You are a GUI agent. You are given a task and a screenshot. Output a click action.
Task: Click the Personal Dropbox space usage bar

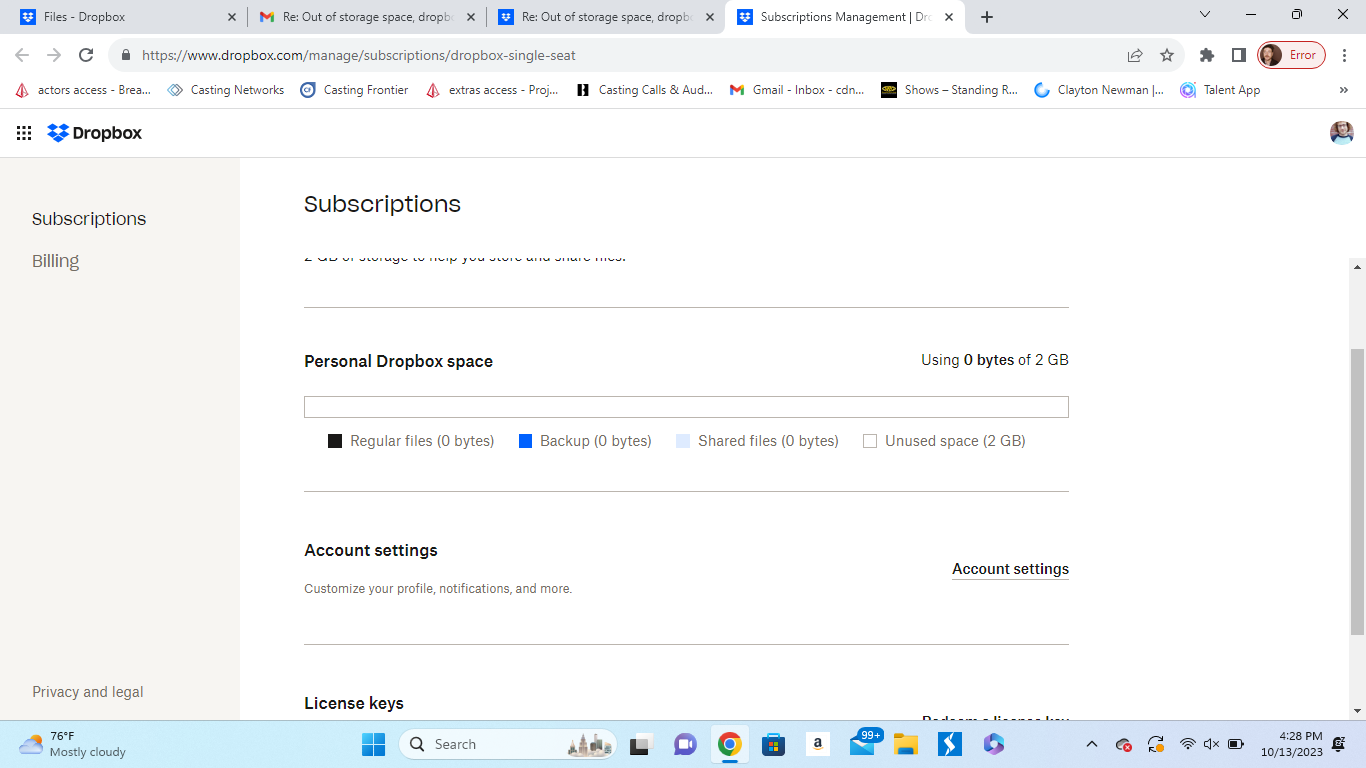pos(686,407)
